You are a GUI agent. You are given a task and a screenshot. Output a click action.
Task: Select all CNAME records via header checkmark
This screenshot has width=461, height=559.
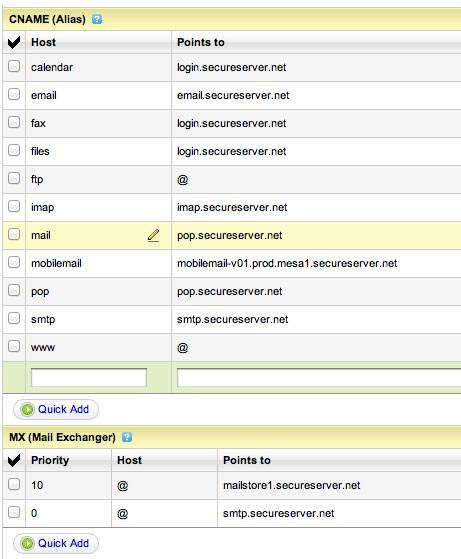point(14,42)
